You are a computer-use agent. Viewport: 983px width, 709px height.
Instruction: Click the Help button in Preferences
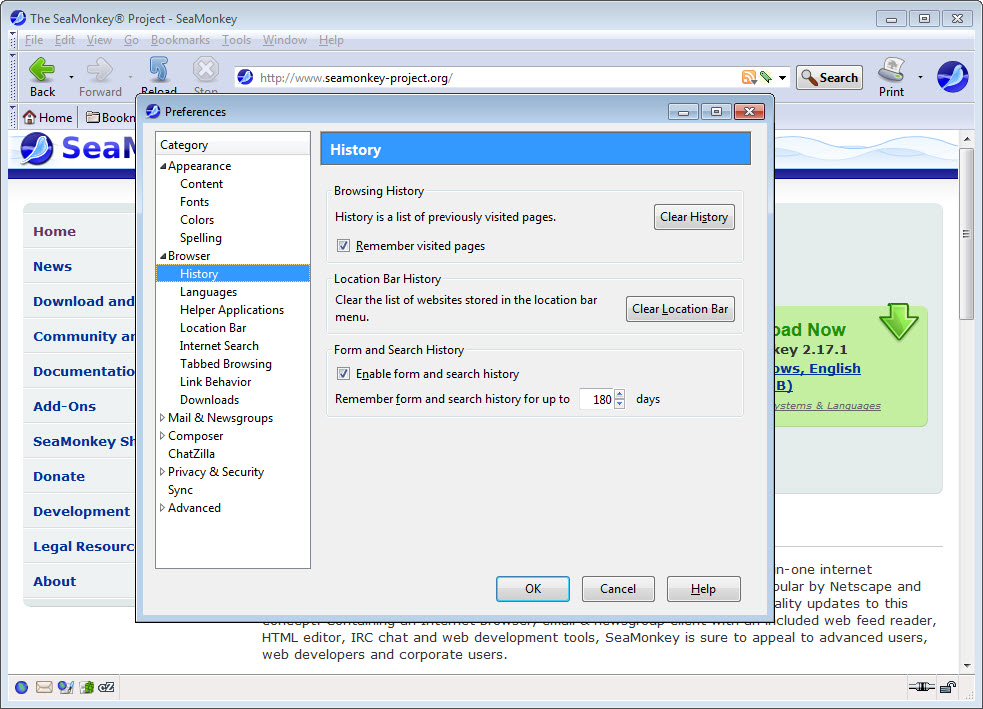click(x=703, y=589)
